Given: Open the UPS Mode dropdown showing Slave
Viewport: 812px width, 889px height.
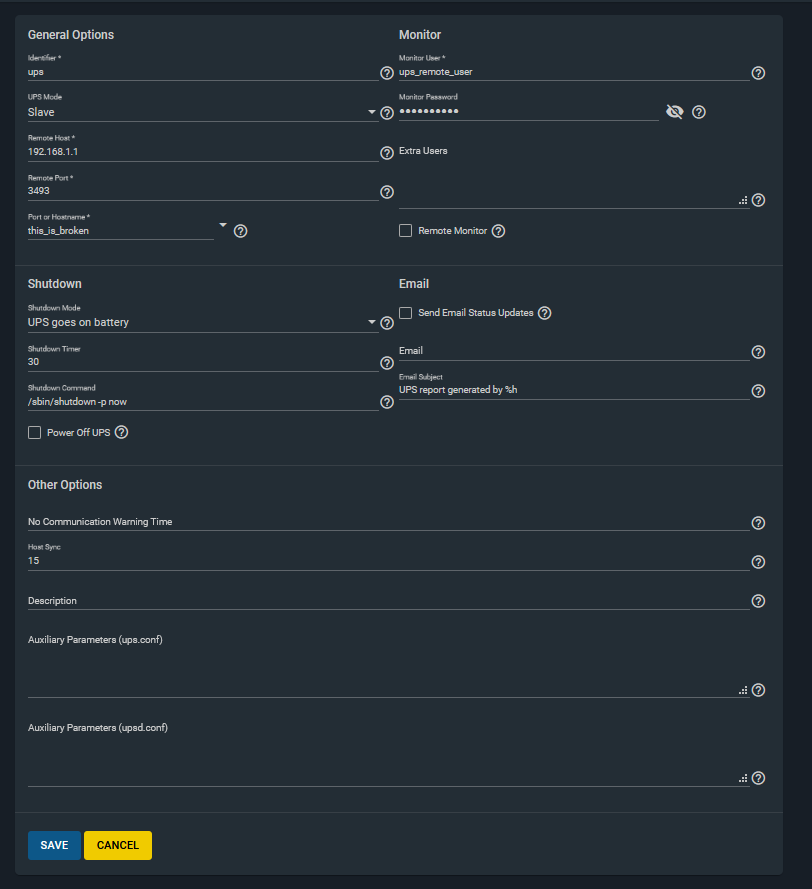Looking at the screenshot, I should pyautogui.click(x=203, y=112).
